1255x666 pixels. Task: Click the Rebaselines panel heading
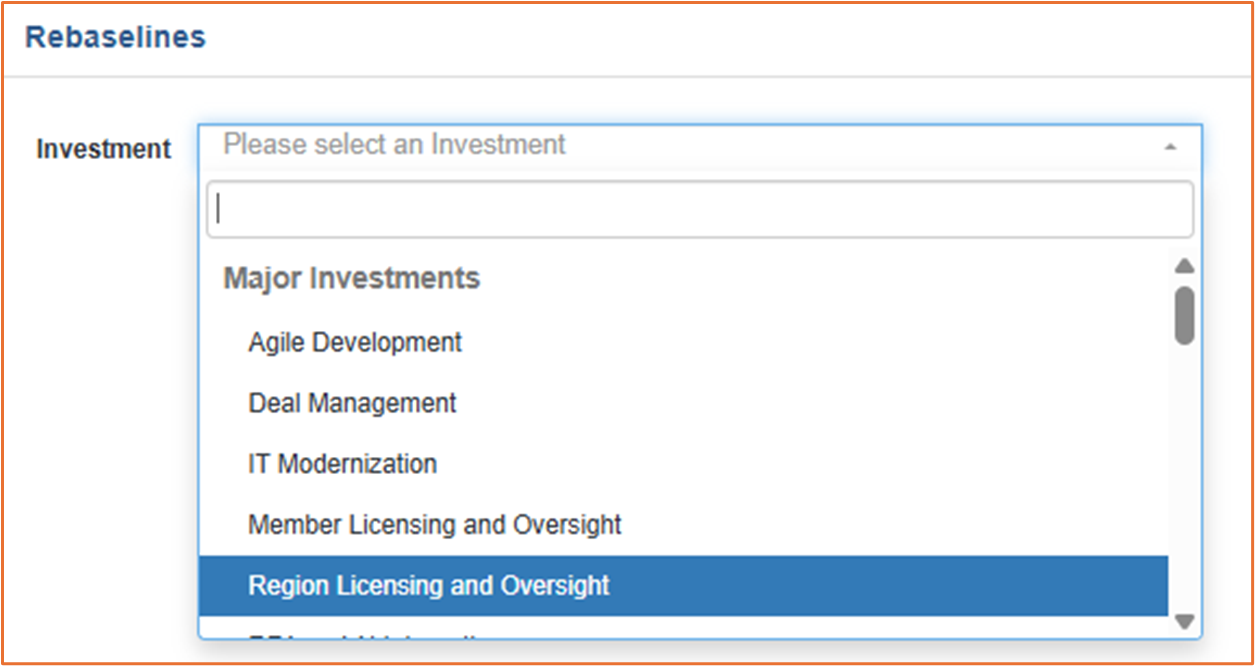tap(115, 37)
